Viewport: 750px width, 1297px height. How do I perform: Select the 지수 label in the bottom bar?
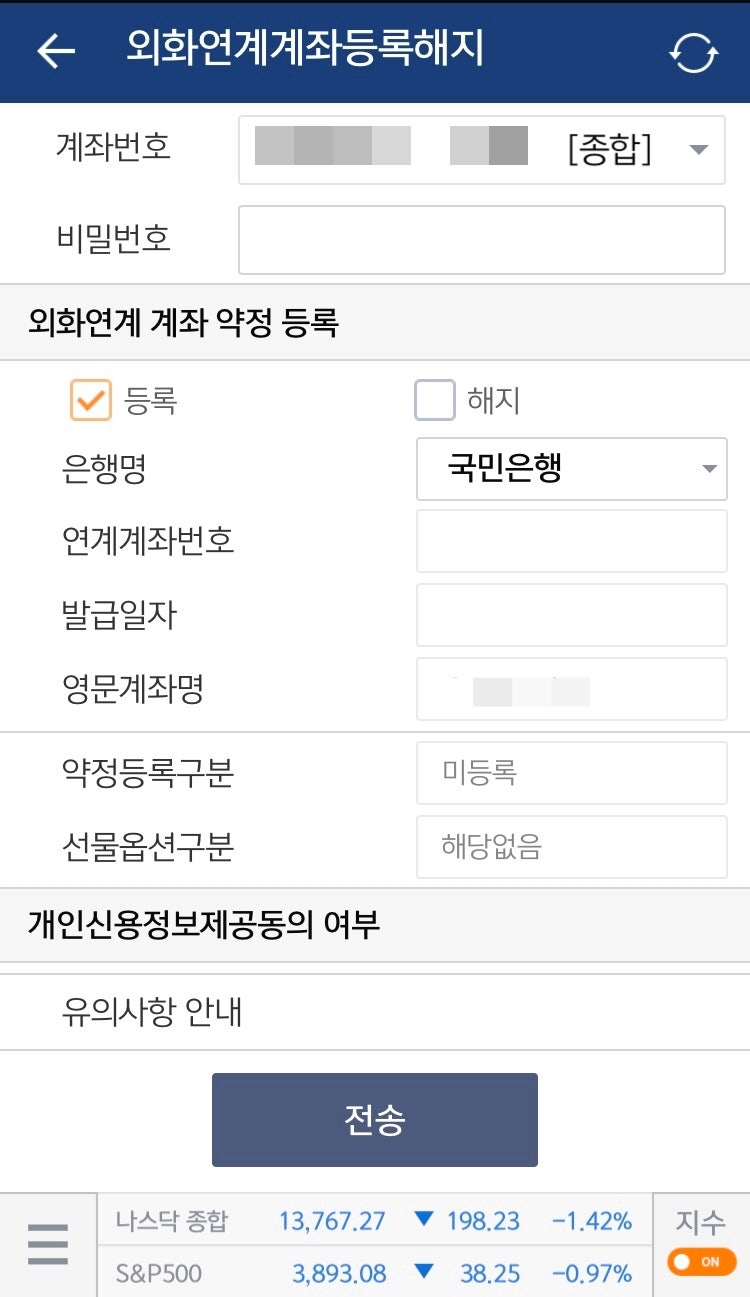[700, 1221]
